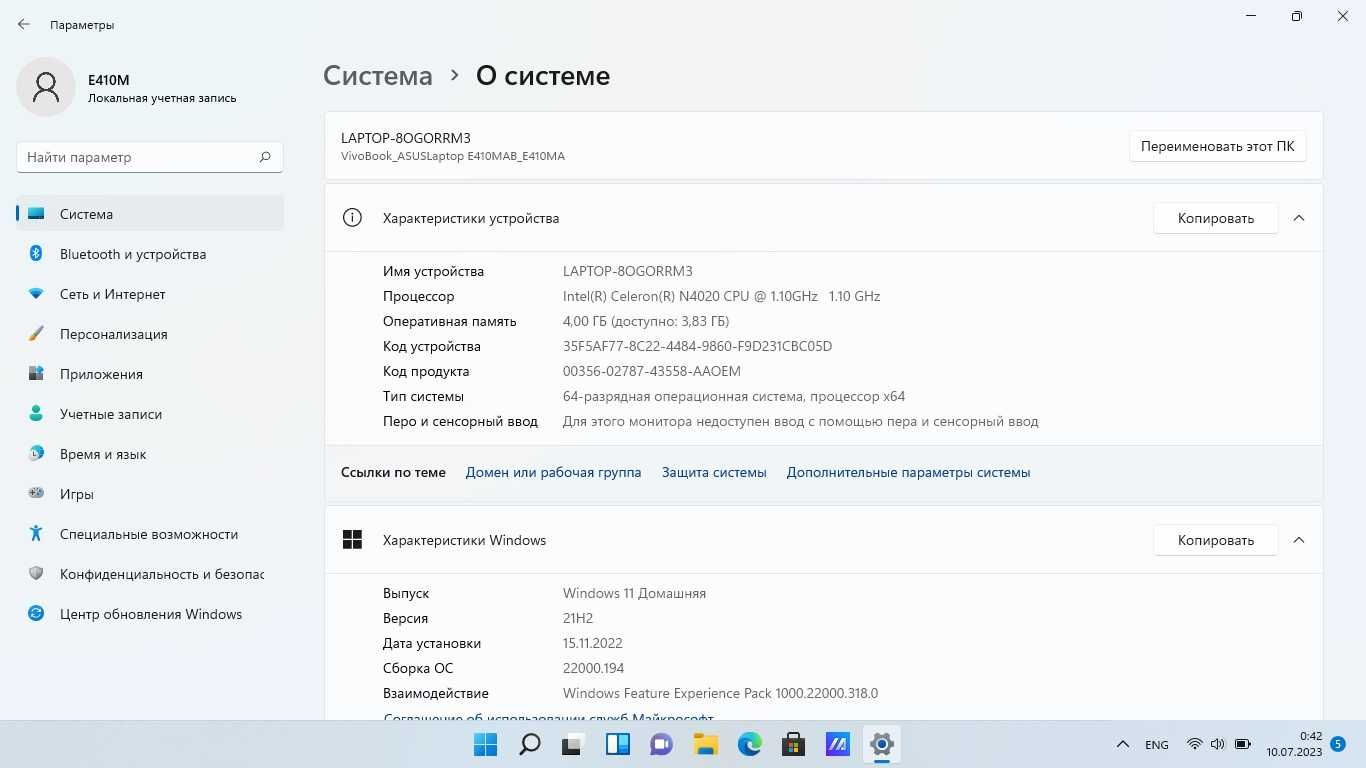Click 64-разрядная операционная система text
Viewport: 1366px width, 768px height.
point(734,396)
